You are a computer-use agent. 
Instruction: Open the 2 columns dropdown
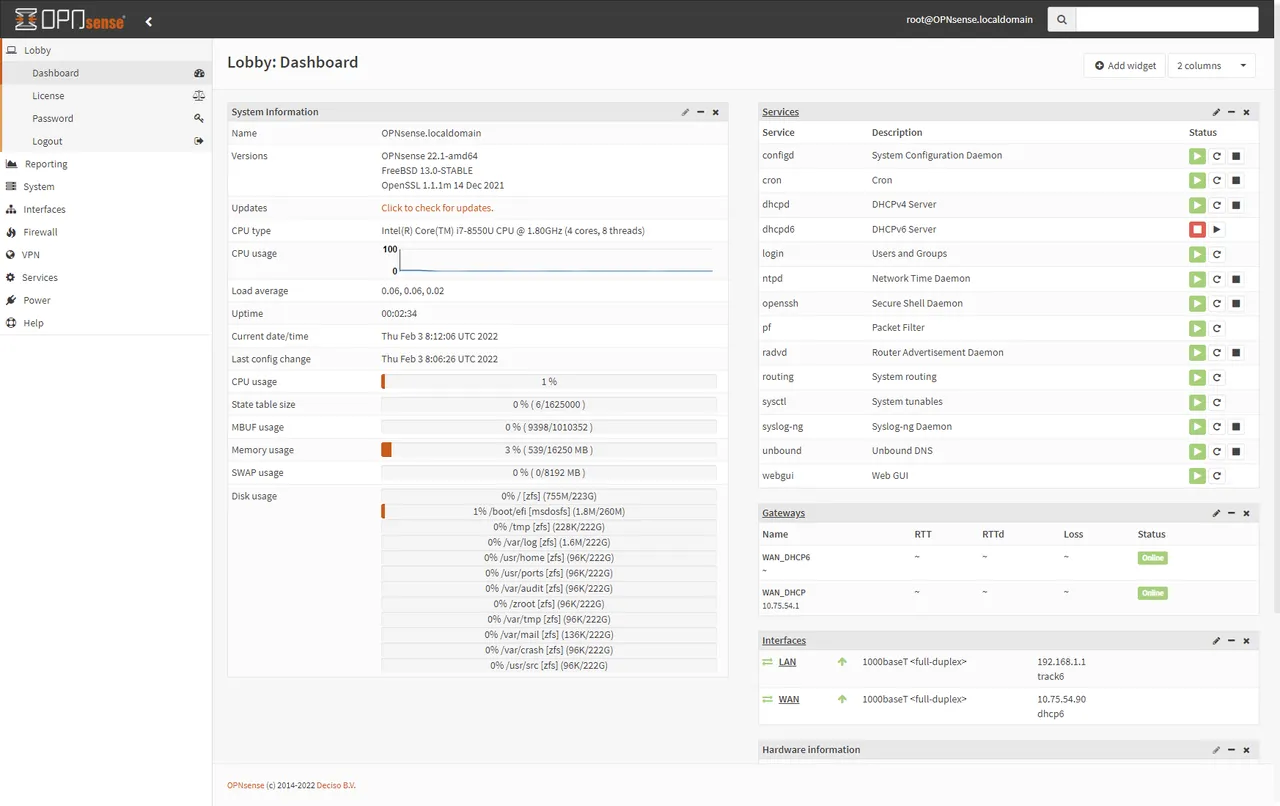coord(1212,65)
